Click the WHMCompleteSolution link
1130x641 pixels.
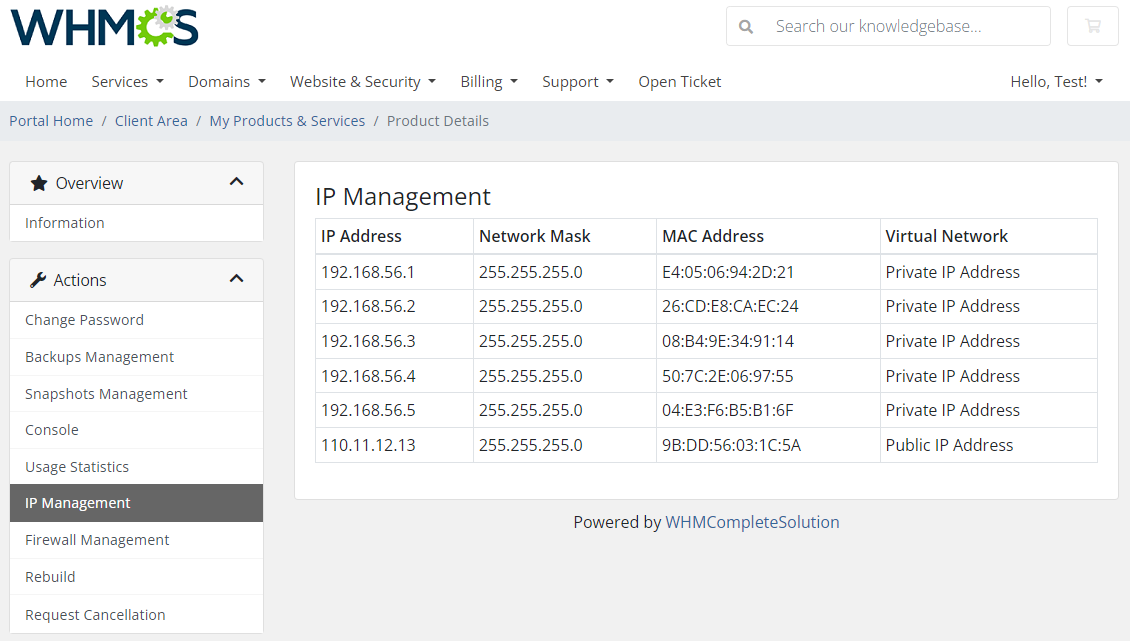(x=753, y=522)
